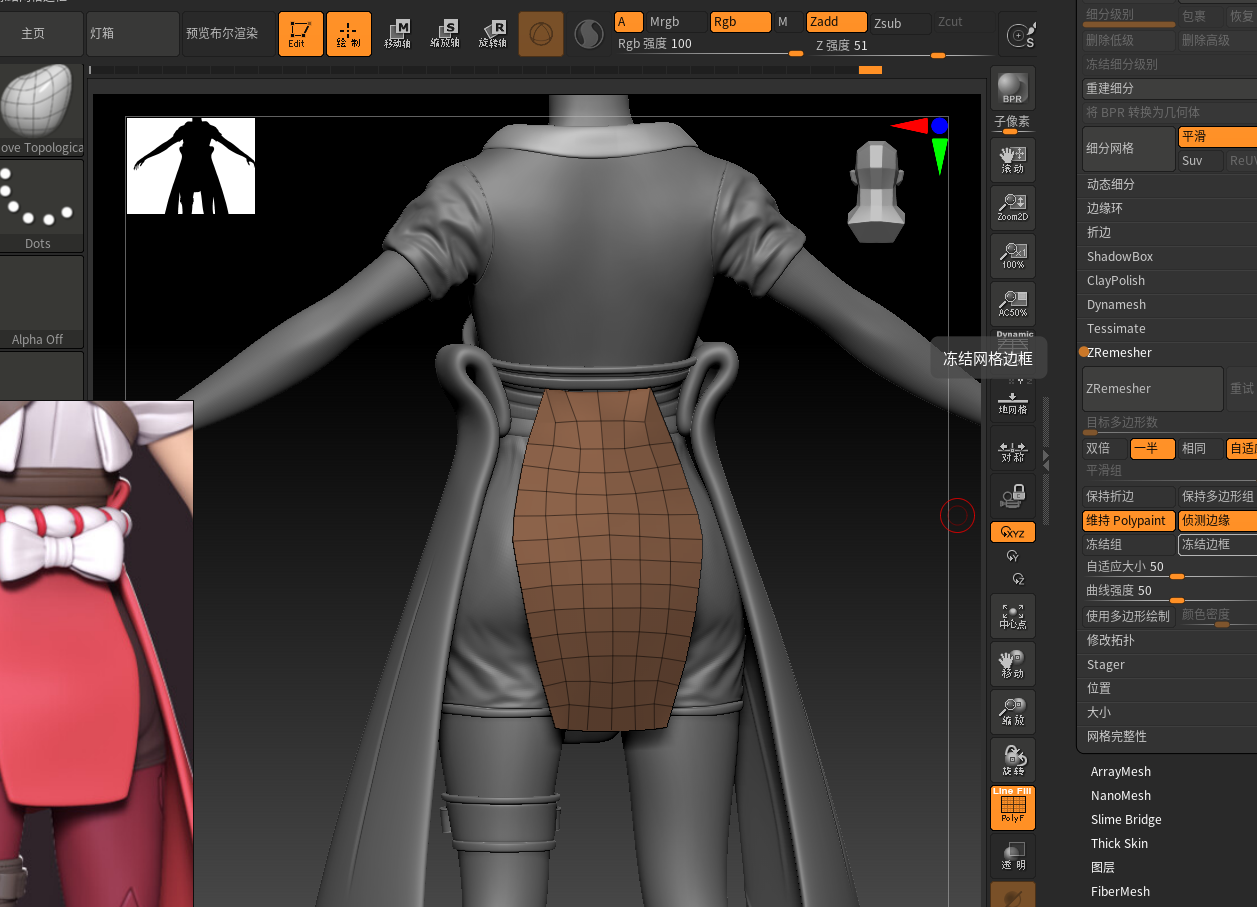Expand the ClayPolish section
This screenshot has height=907, width=1257.
1116,281
